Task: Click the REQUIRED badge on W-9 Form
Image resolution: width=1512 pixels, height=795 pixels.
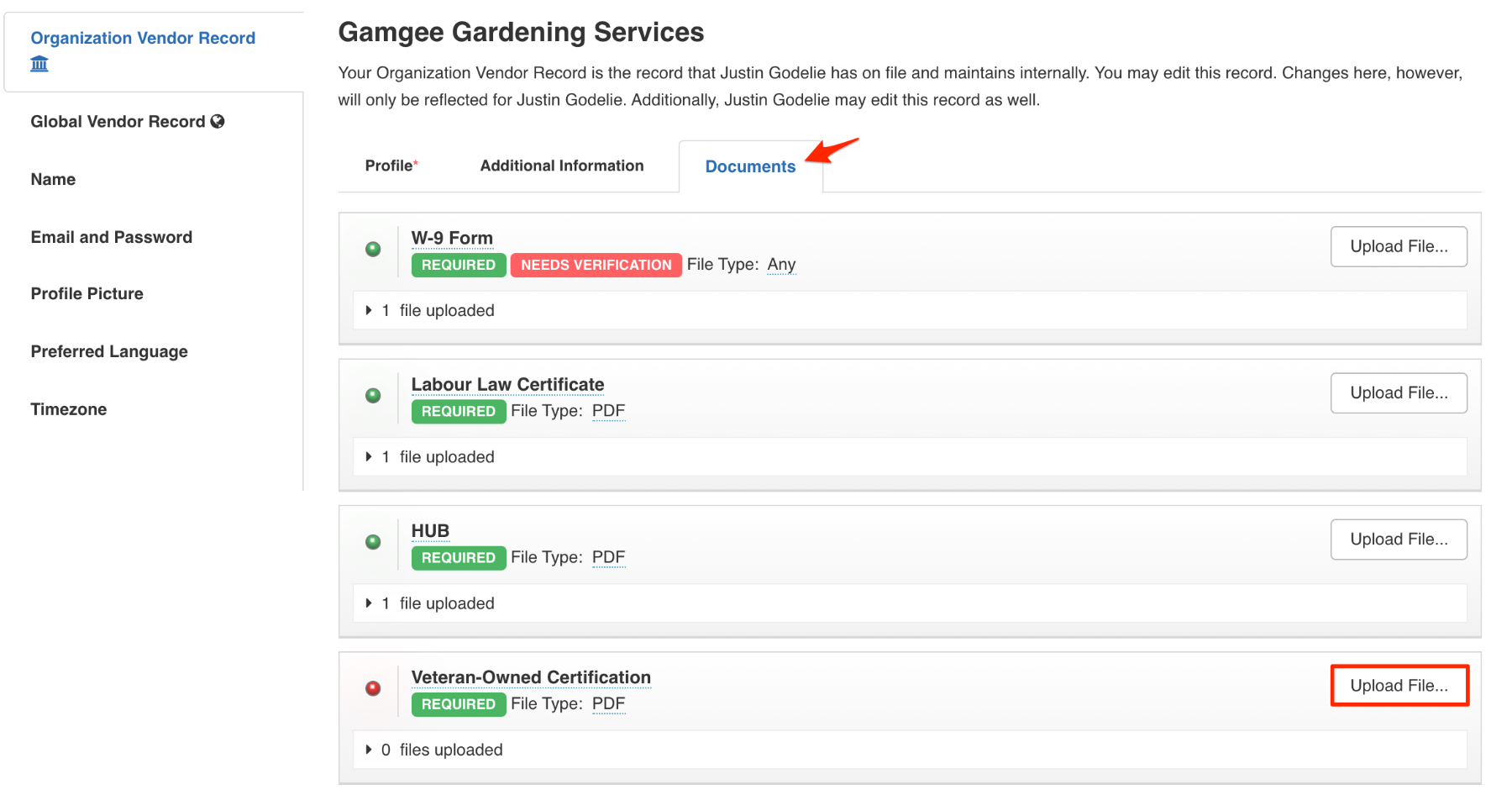Action: pos(459,265)
